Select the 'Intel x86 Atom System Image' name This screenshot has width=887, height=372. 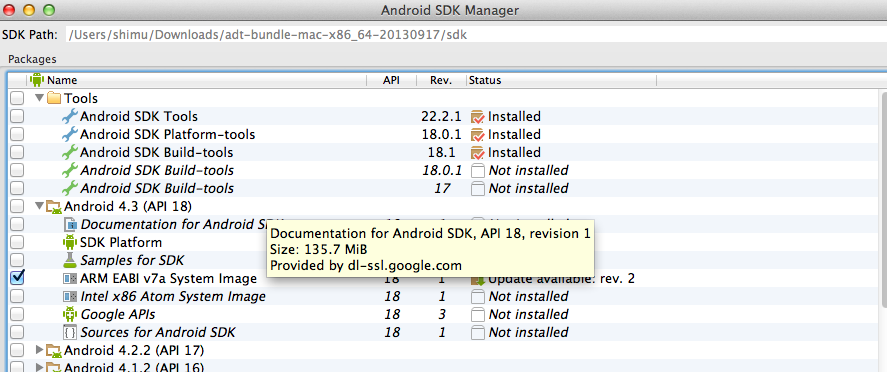pos(173,296)
